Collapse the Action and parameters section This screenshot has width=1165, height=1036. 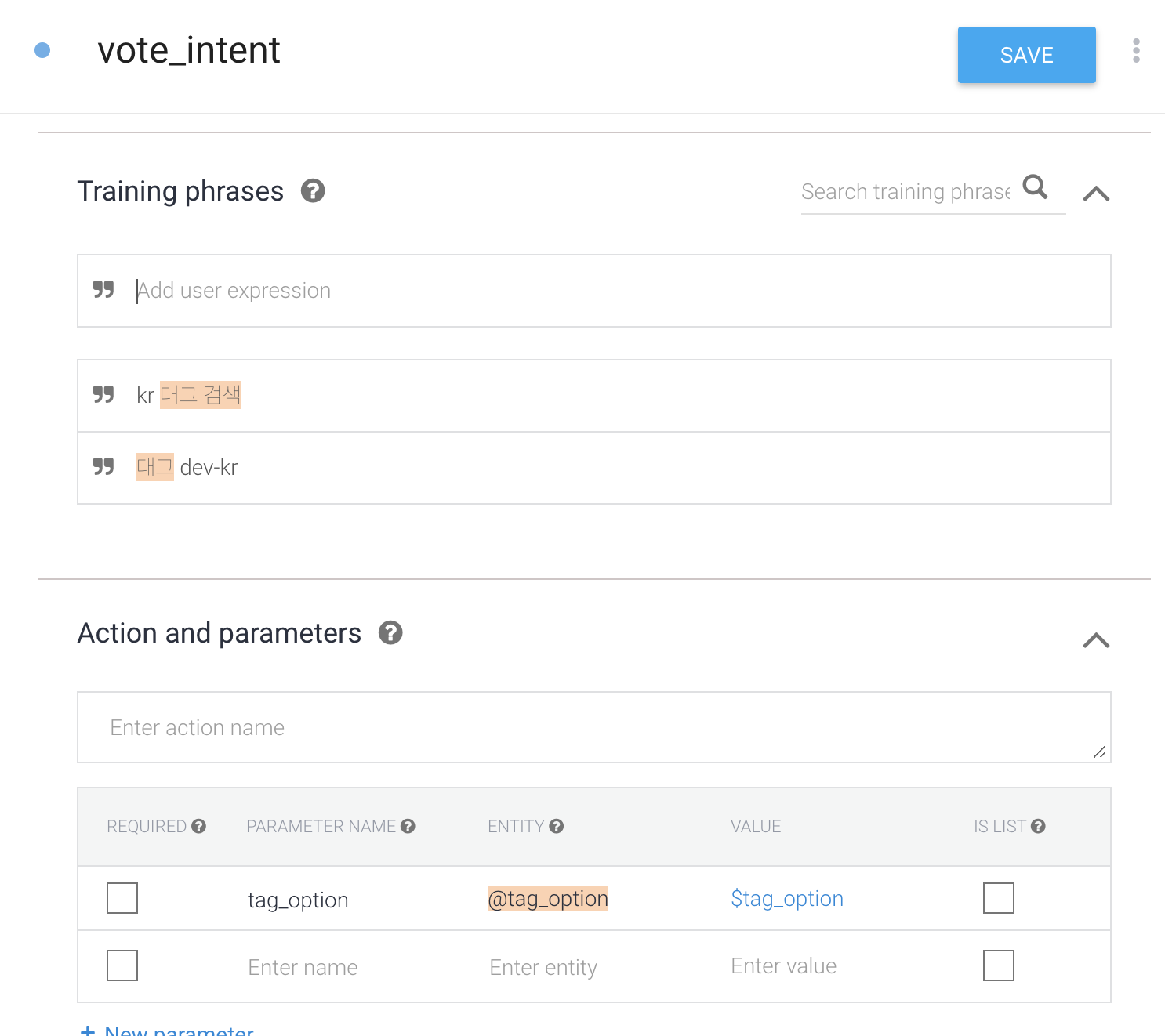click(1096, 640)
